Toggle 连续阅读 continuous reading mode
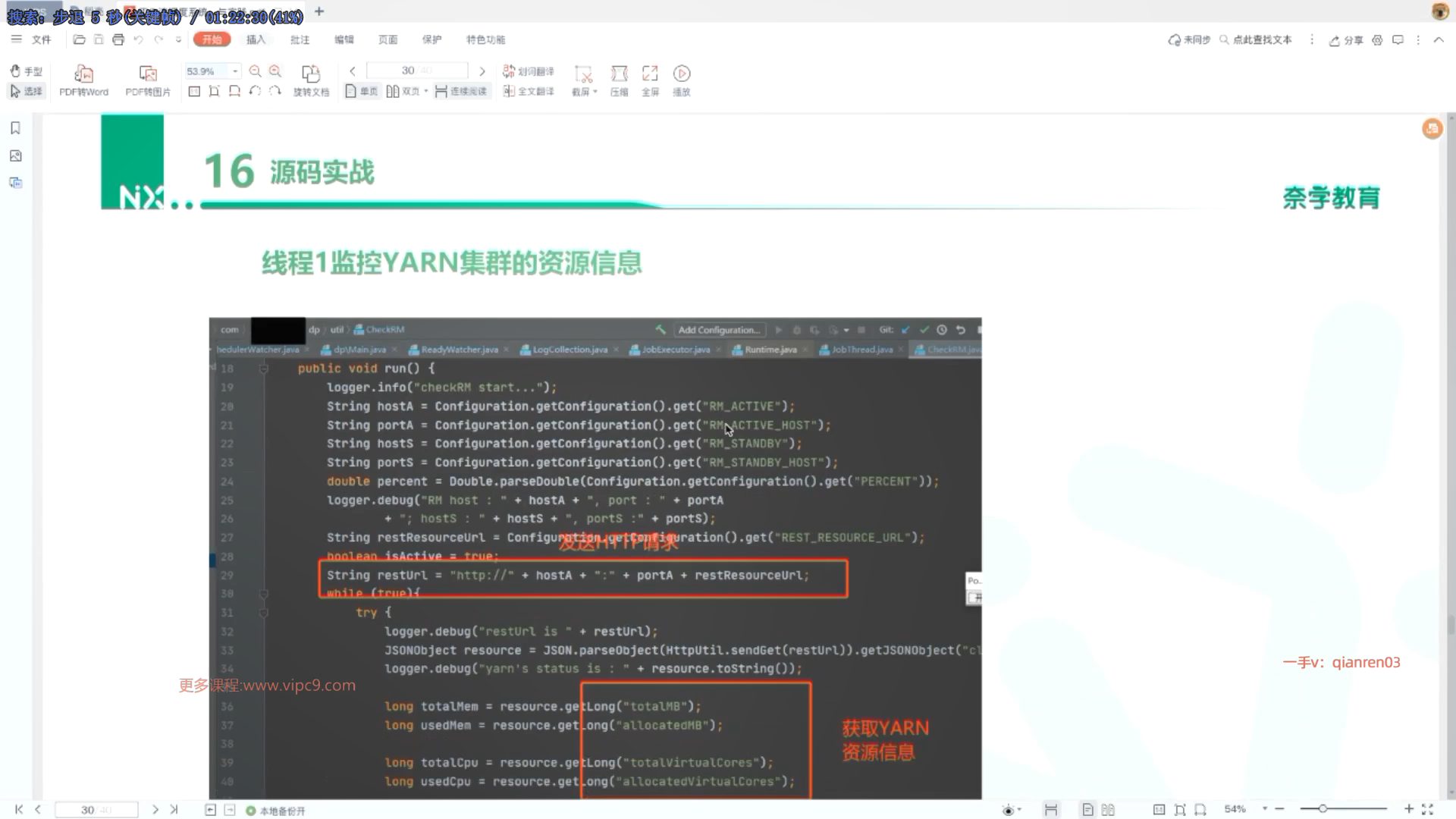 (461, 92)
